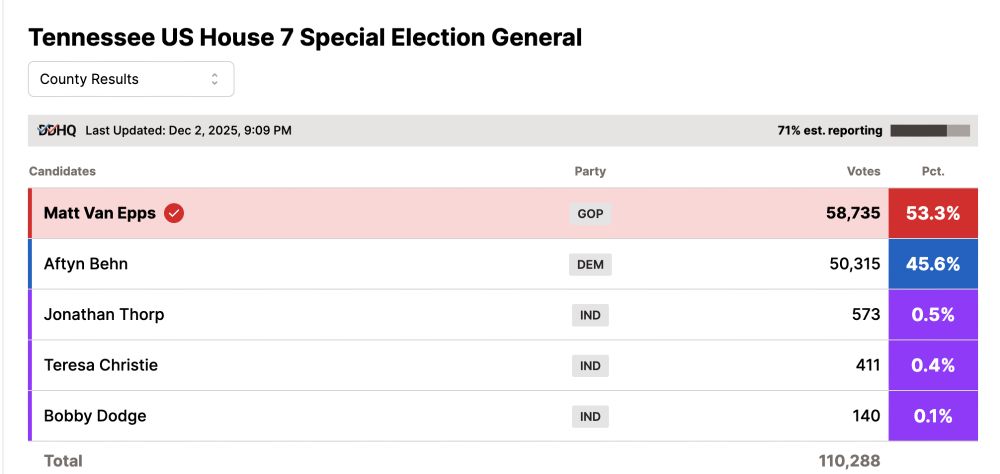Select the Matt Van Epps candidate name
The height and width of the screenshot is (474, 1000).
(100, 213)
